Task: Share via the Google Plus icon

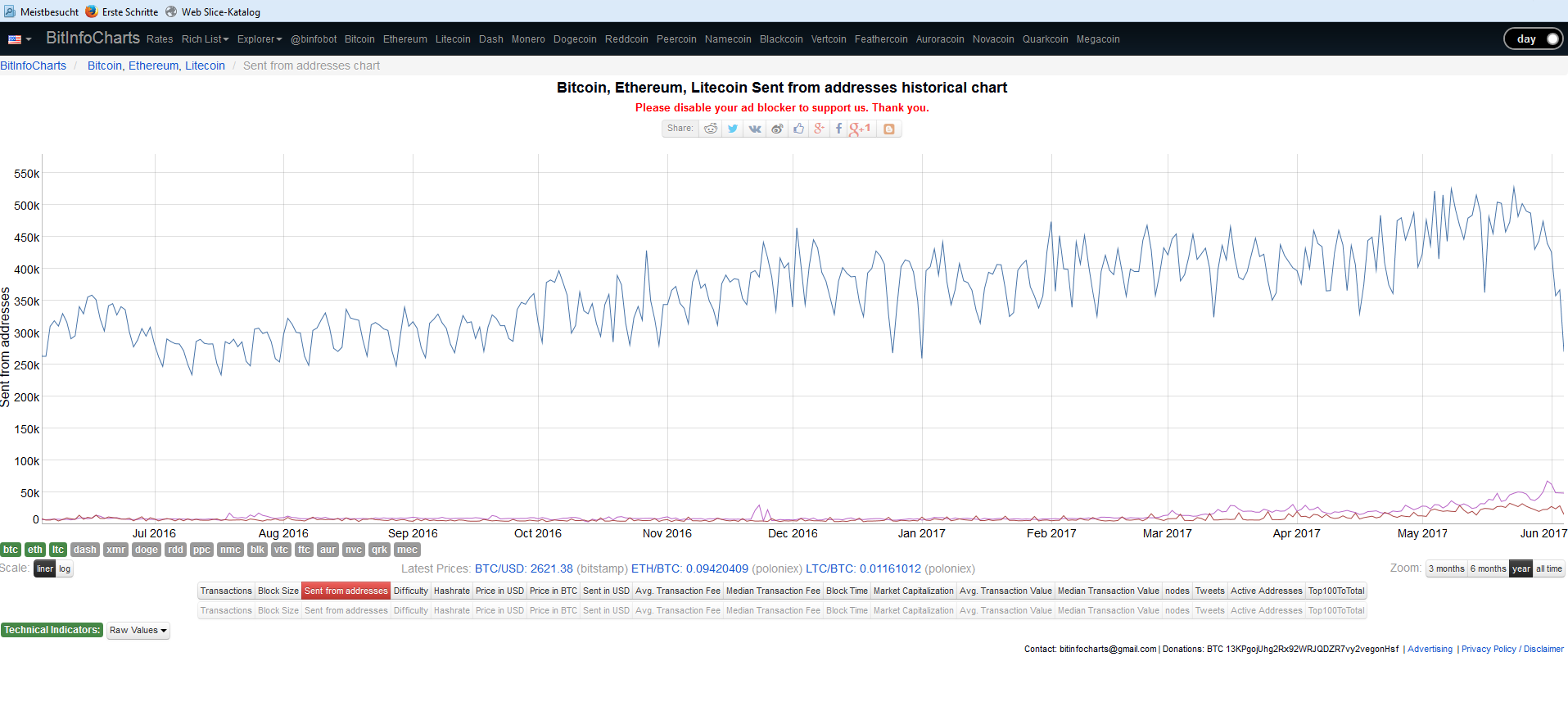Action: 819,129
